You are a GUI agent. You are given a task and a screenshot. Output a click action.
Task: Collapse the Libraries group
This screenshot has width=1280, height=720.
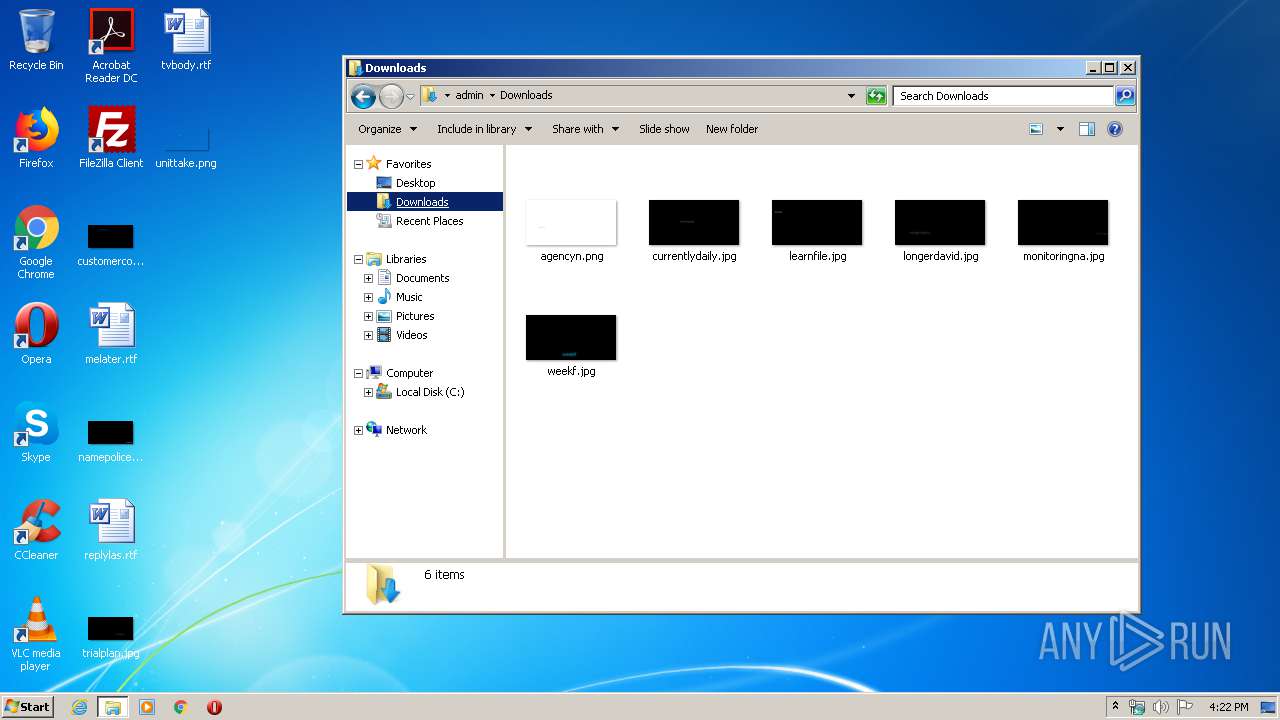358,259
